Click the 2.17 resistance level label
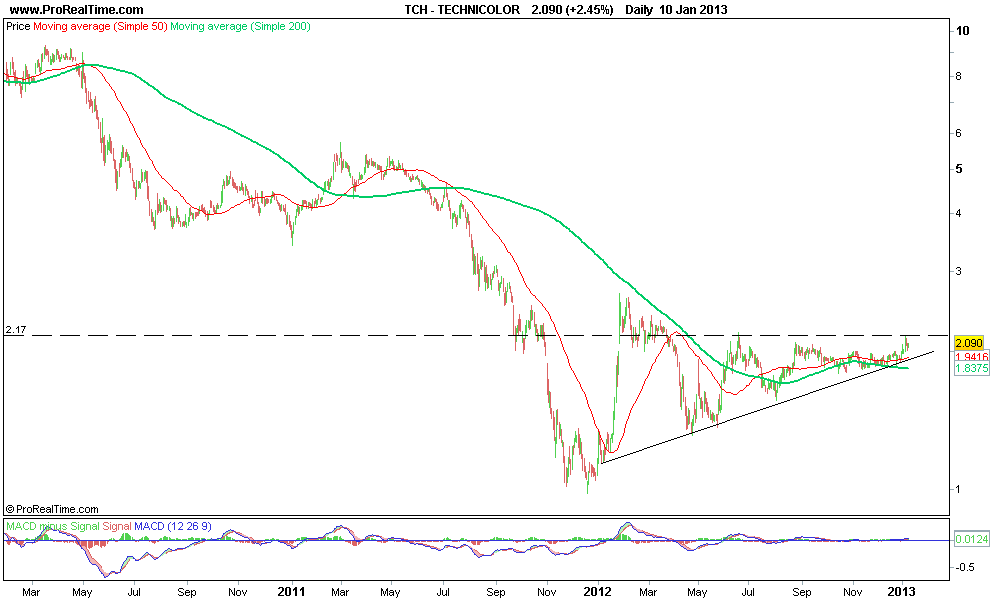The height and width of the screenshot is (600, 1000). pyautogui.click(x=15, y=330)
